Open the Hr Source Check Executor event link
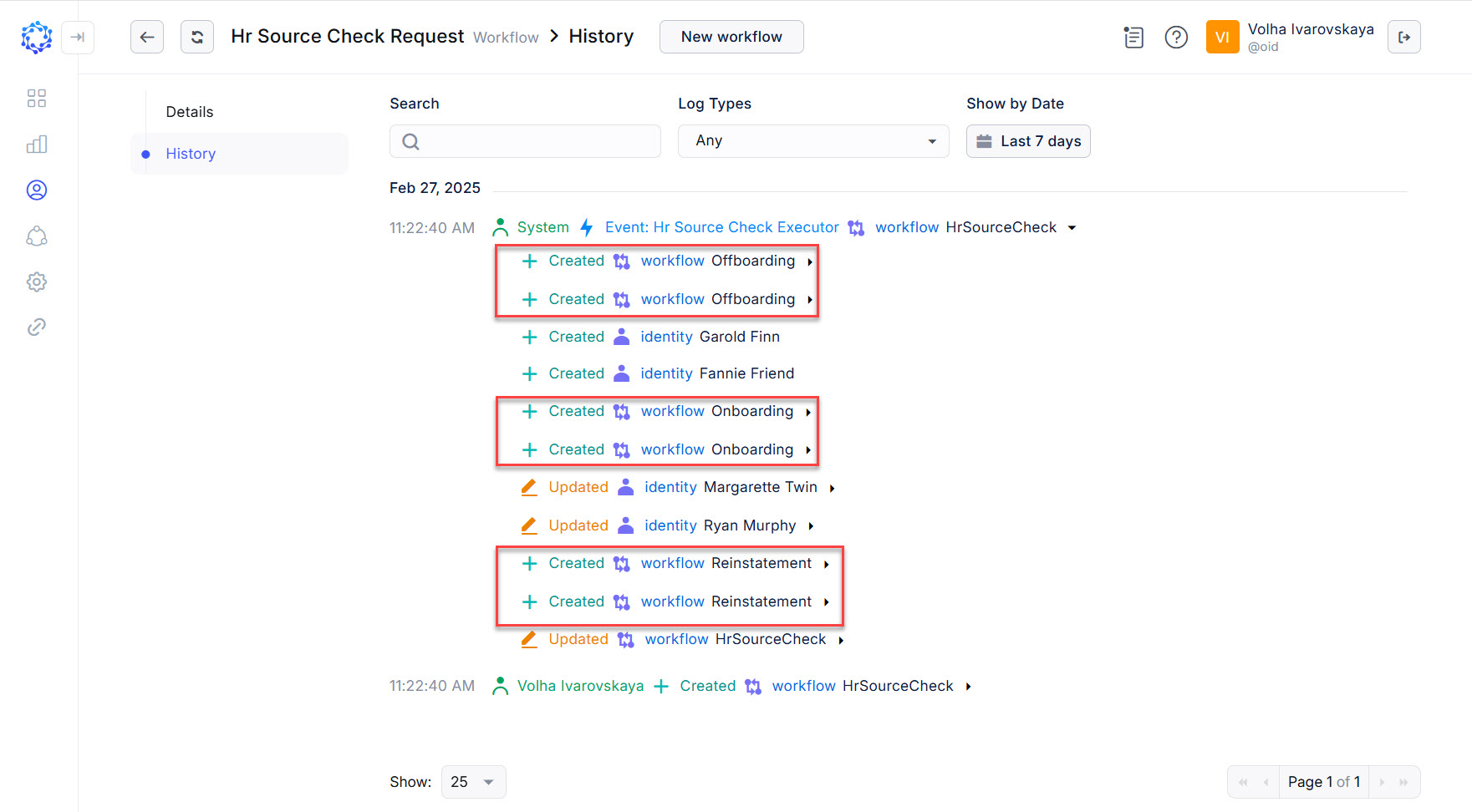The height and width of the screenshot is (812, 1472). [721, 226]
